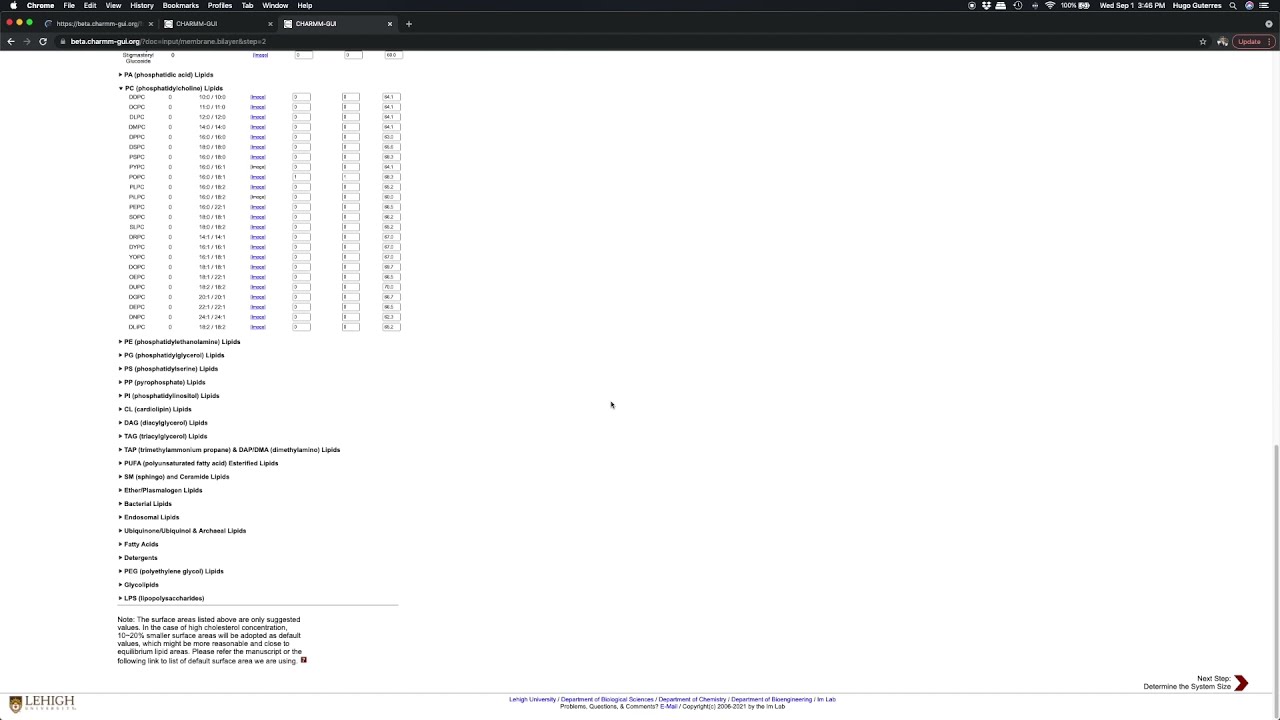
Task: Expand PG (phosphatidylglycerol) Lipids
Action: point(171,355)
